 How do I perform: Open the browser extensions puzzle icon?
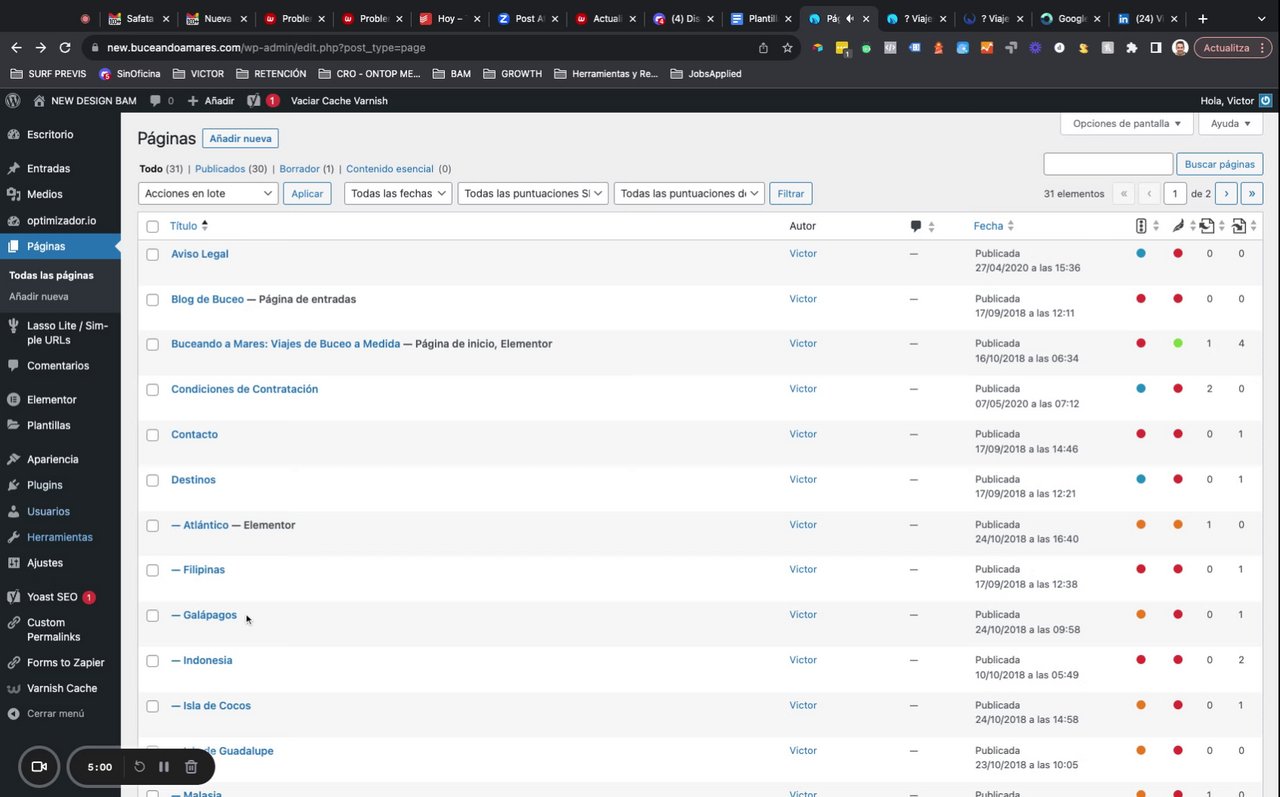pos(1132,48)
